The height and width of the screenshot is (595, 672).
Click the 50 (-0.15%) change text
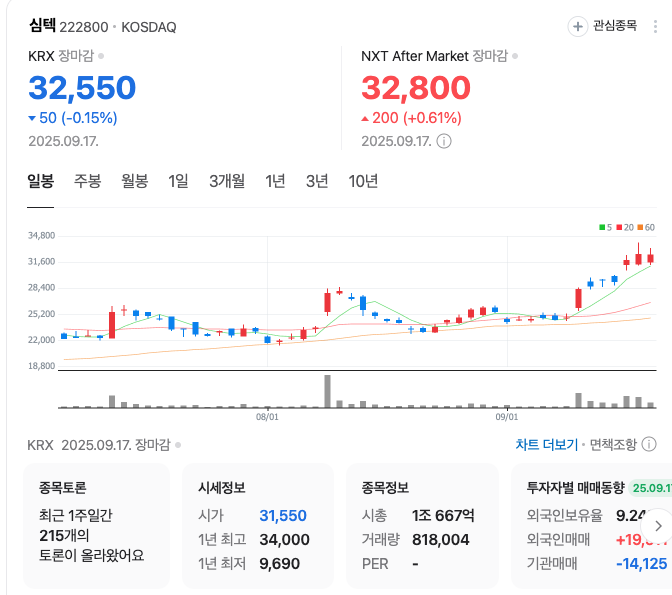tap(78, 118)
